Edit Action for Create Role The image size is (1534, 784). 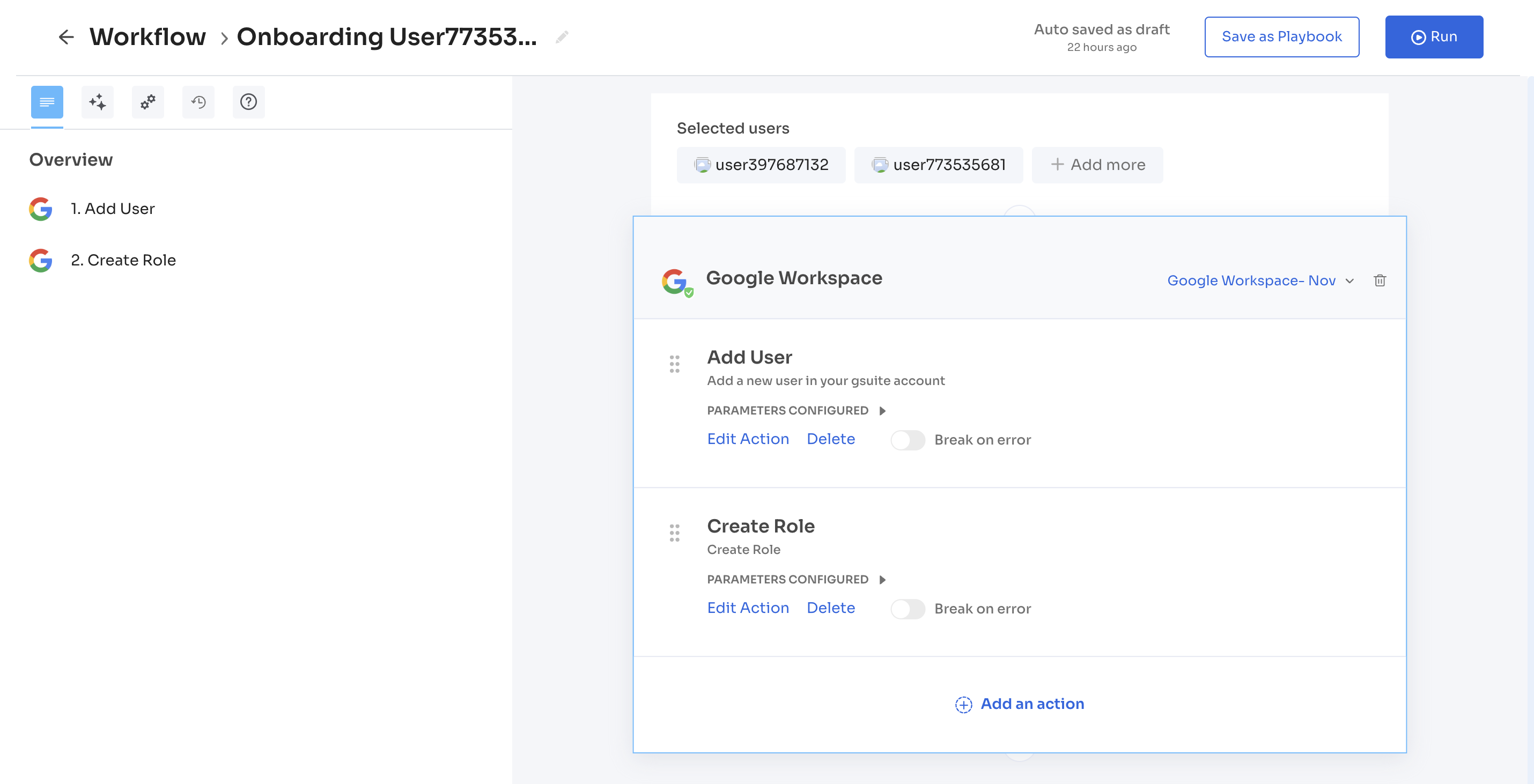point(748,608)
